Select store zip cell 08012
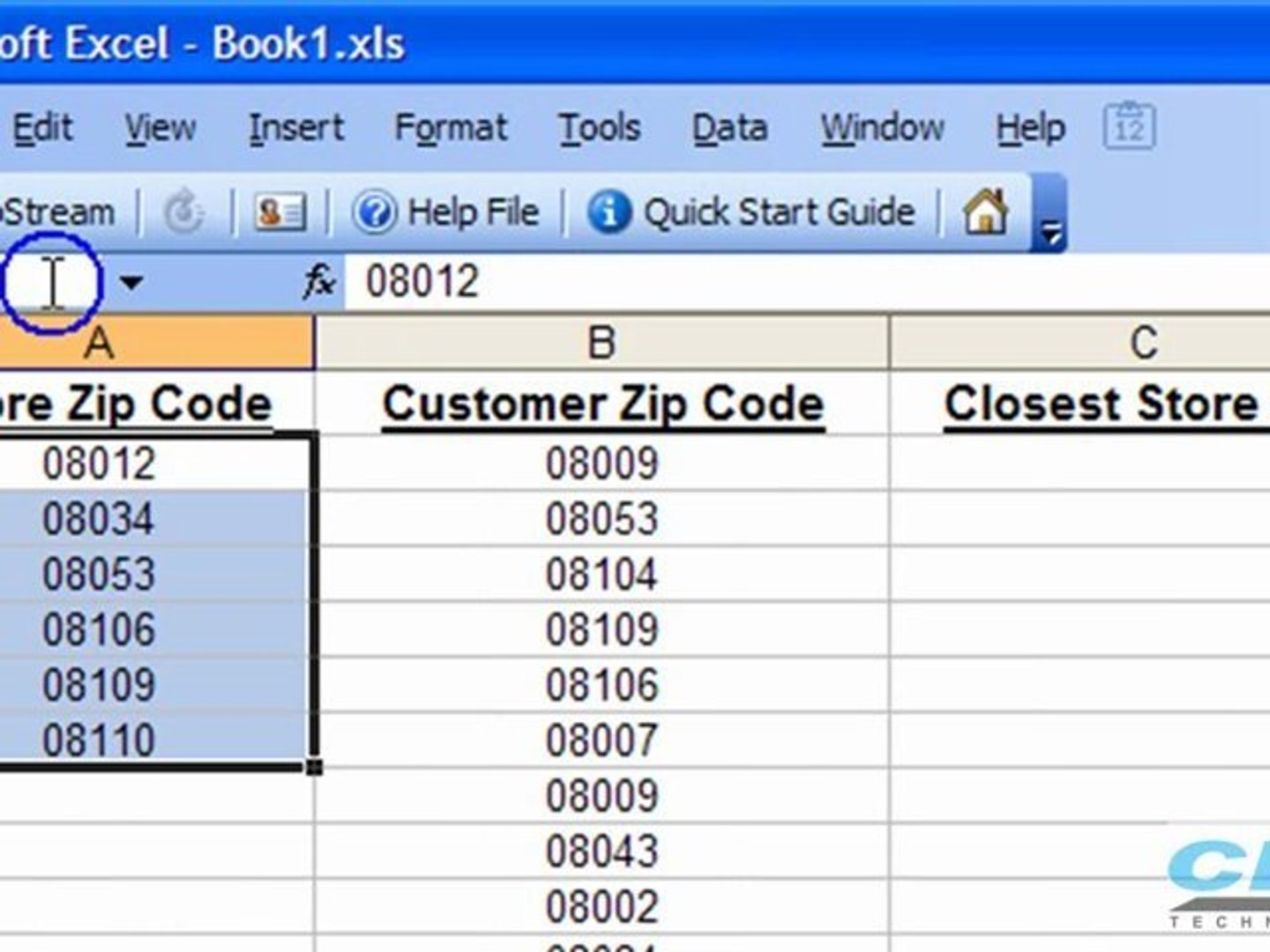1270x952 pixels. coord(156,463)
